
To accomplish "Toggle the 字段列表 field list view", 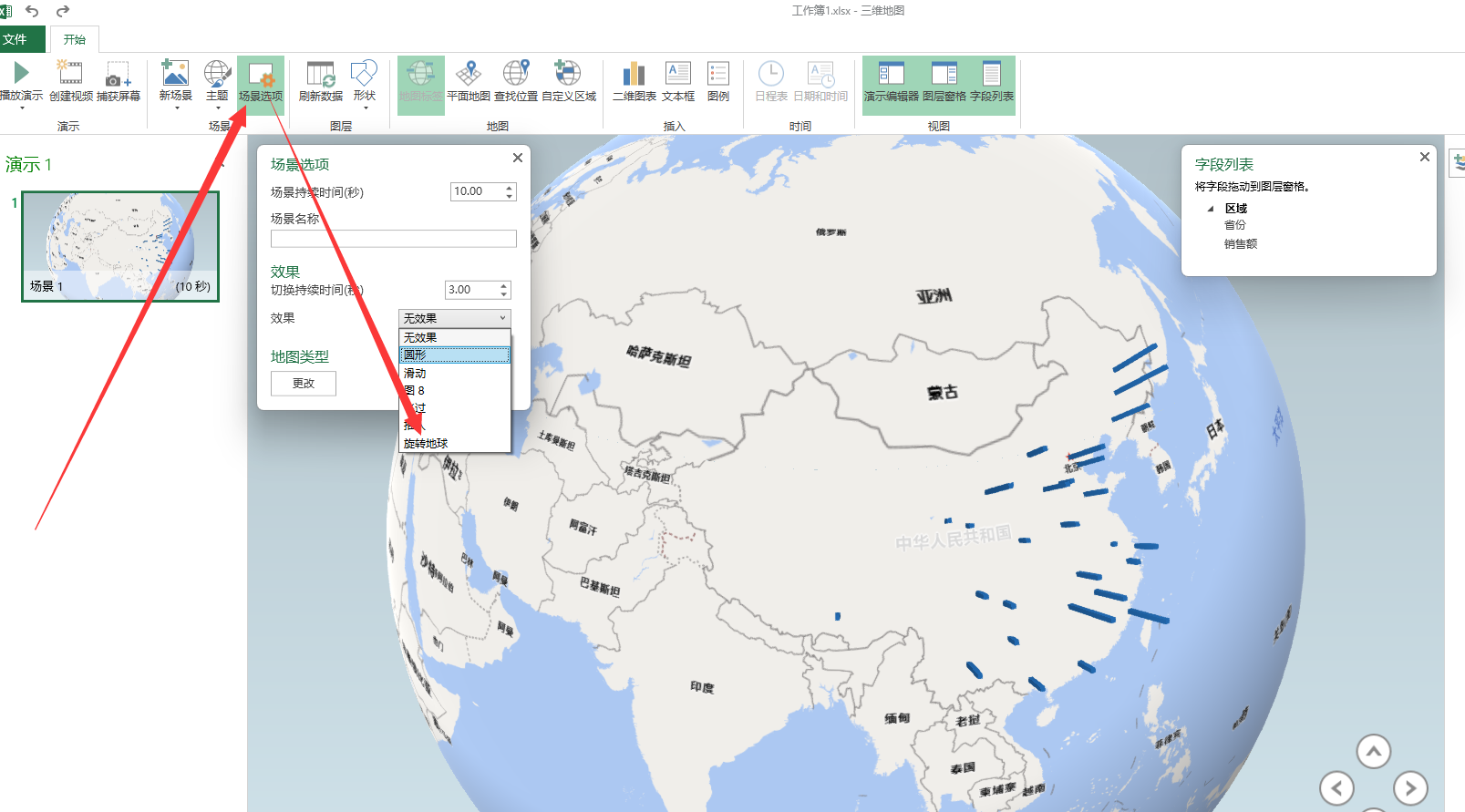I will (992, 73).
